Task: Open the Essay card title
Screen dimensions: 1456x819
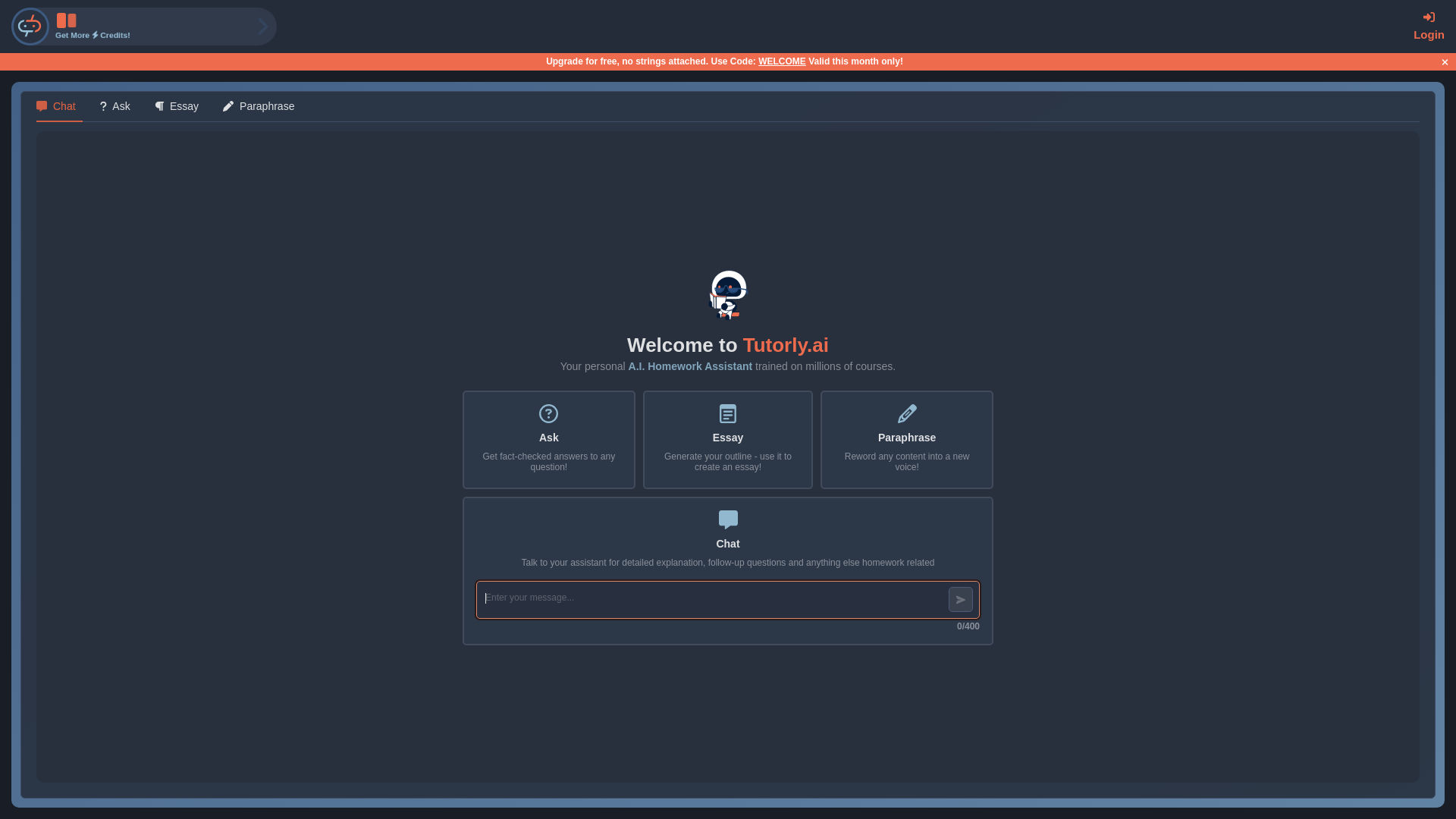Action: click(728, 438)
